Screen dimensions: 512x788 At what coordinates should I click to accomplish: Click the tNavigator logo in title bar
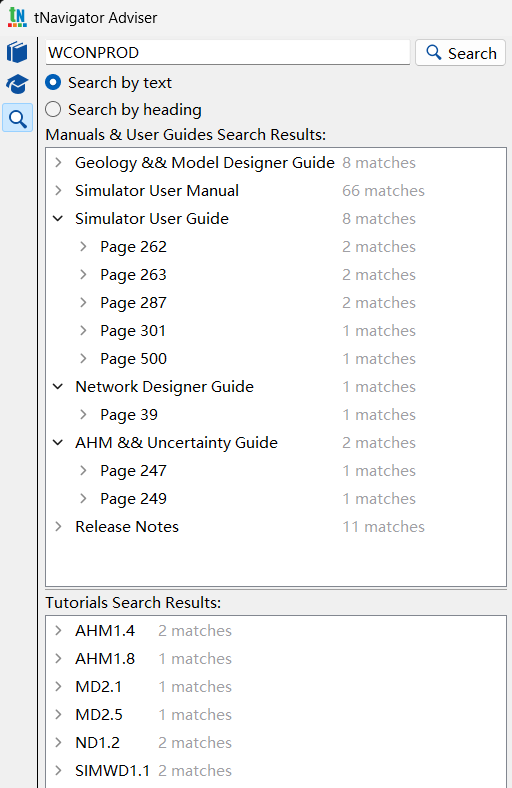17,17
